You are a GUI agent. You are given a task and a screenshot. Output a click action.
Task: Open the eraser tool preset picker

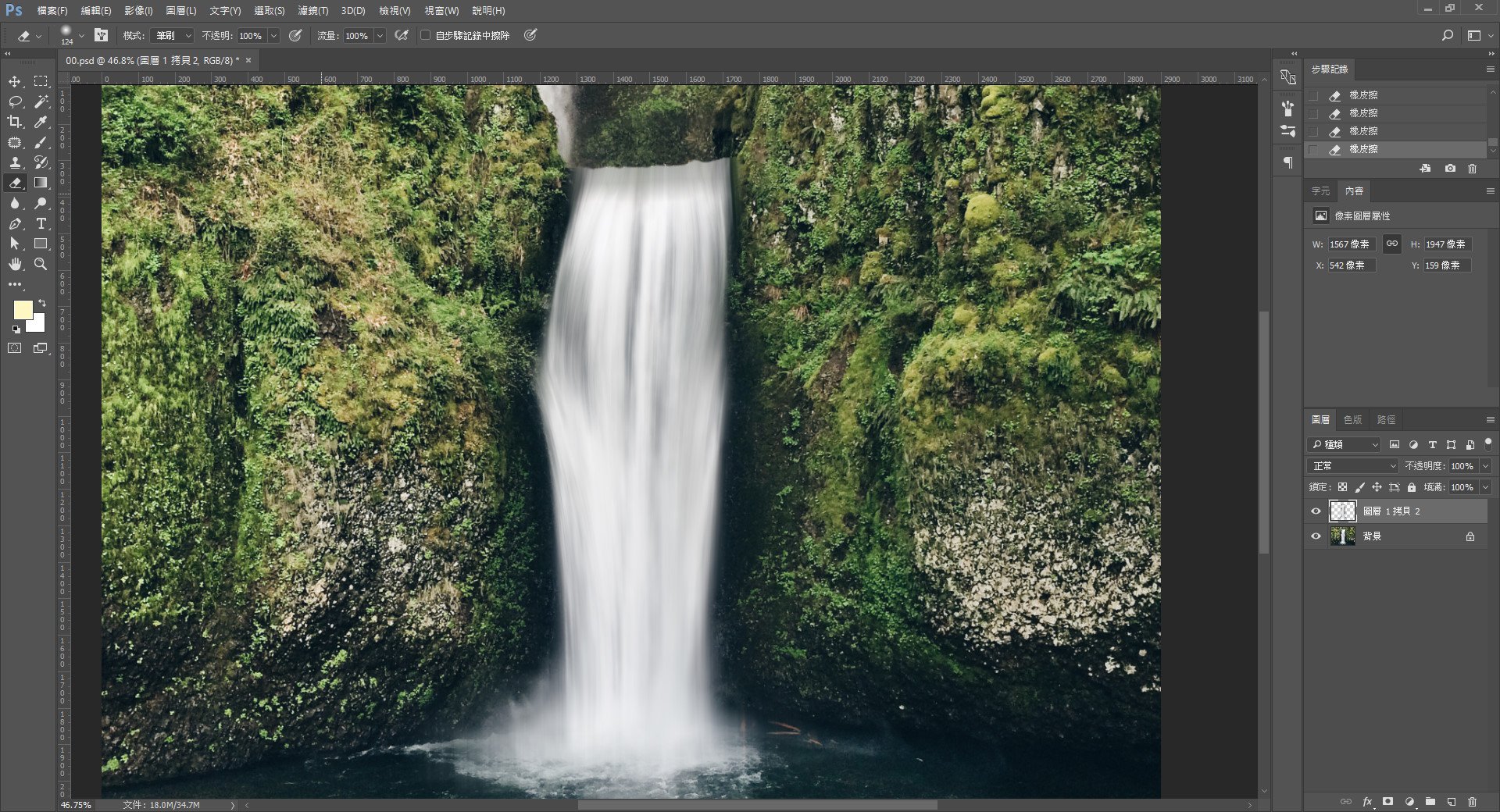30,36
